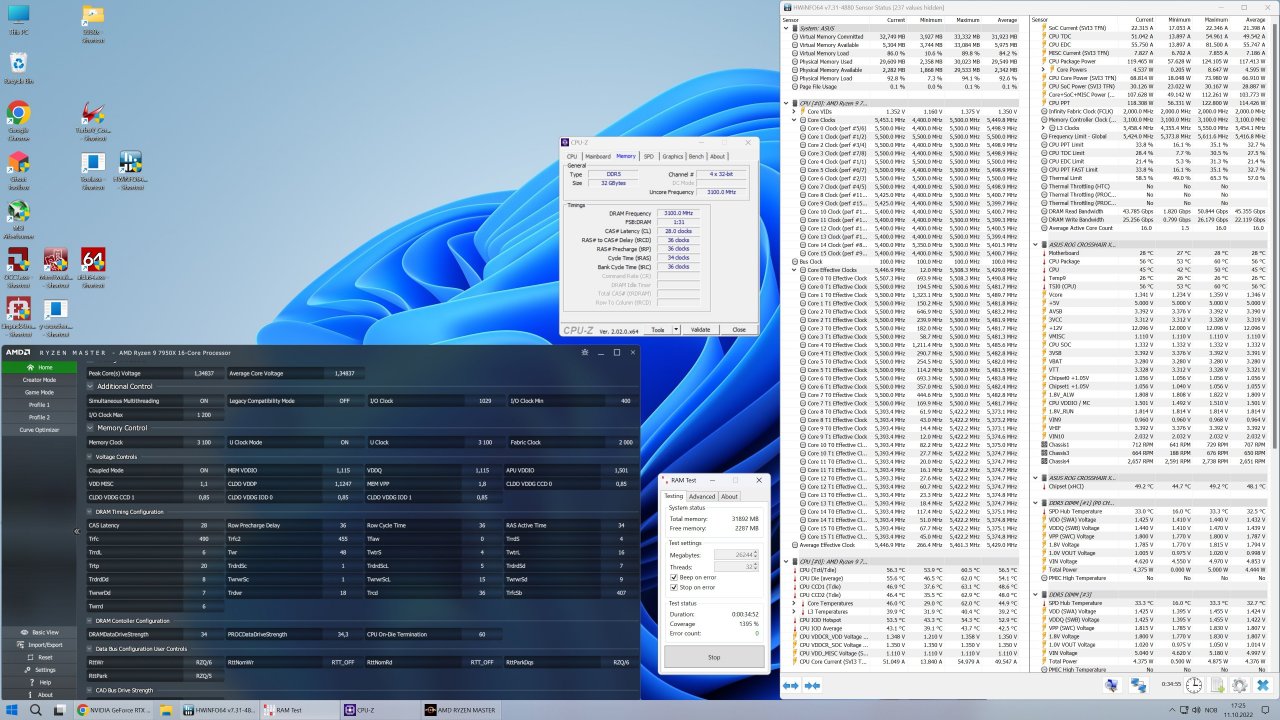Open MSI Afterburner desktop shortcut
1280x720 pixels.
pos(18,213)
